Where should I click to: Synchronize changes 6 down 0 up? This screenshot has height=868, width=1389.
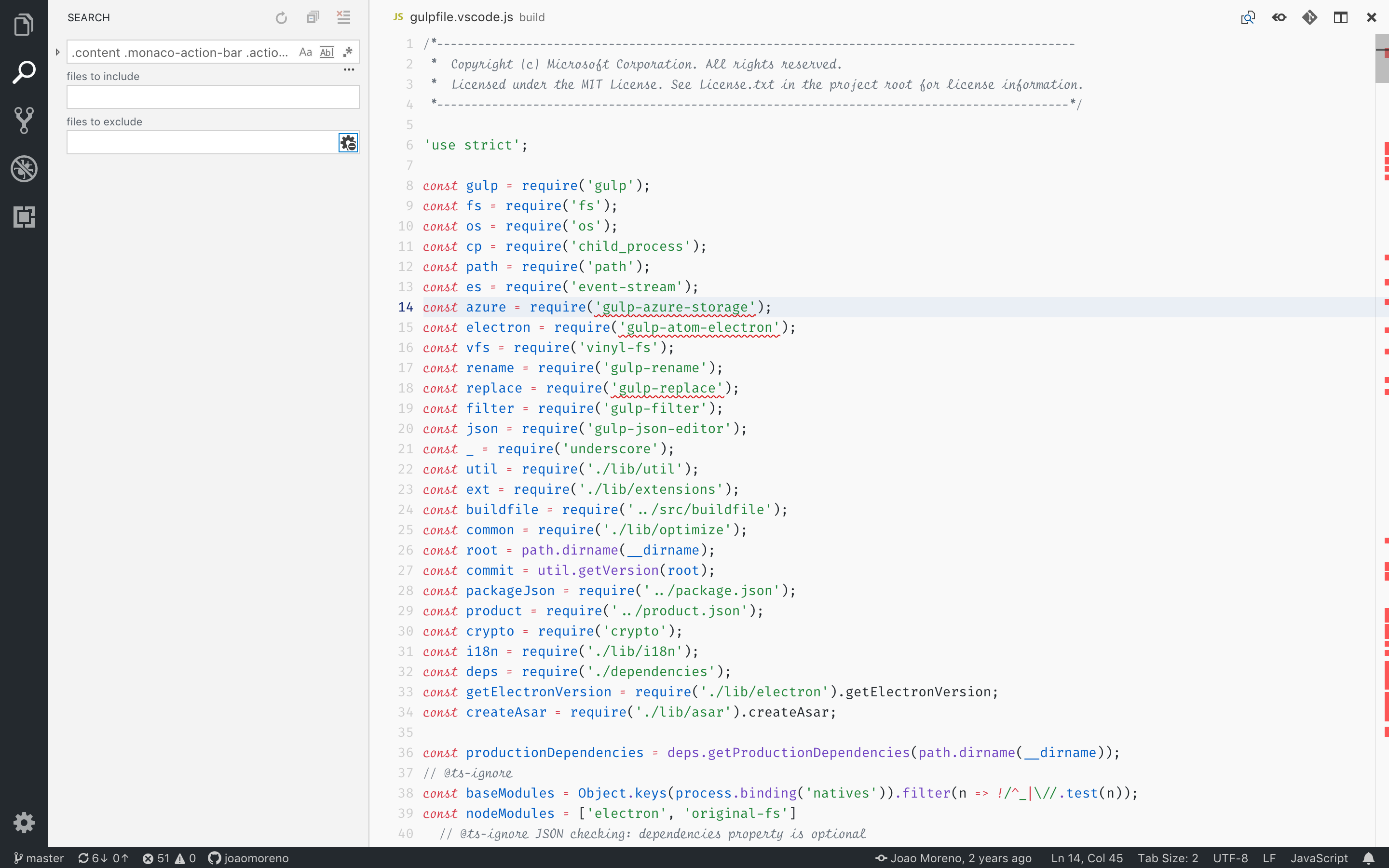[103, 858]
